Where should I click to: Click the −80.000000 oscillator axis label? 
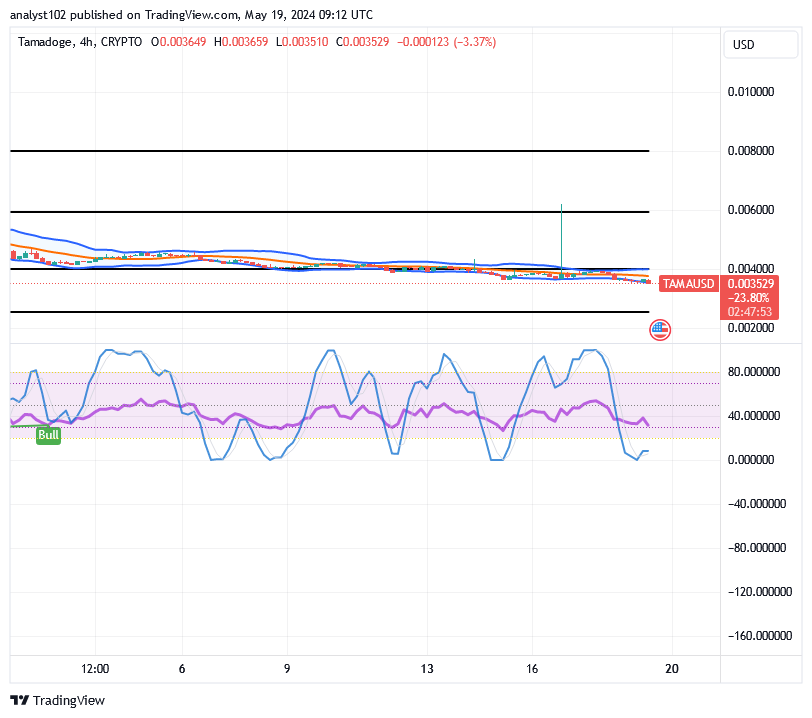click(757, 548)
